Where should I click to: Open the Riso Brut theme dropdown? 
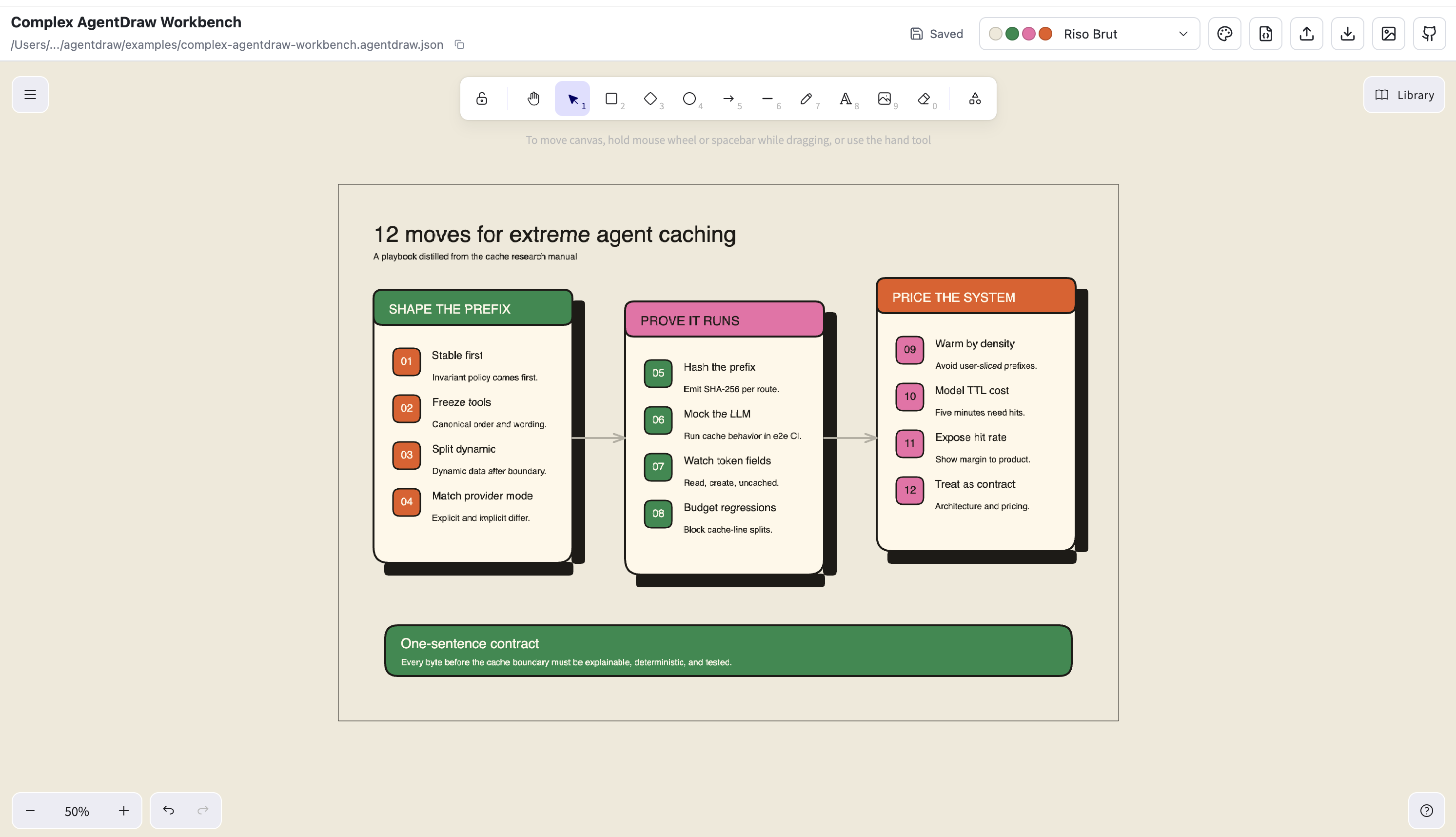[x=1089, y=34]
